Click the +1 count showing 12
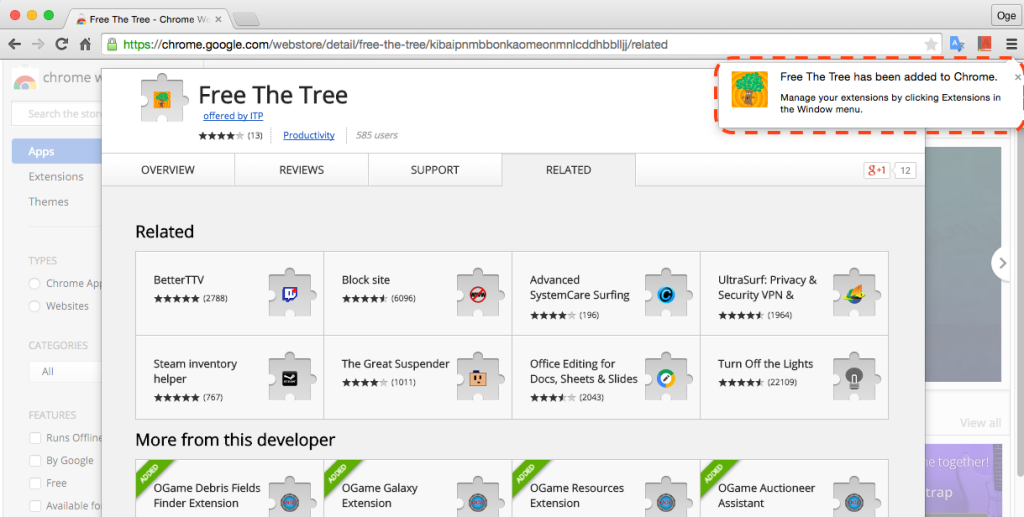The height and width of the screenshot is (517, 1024). 904,170
